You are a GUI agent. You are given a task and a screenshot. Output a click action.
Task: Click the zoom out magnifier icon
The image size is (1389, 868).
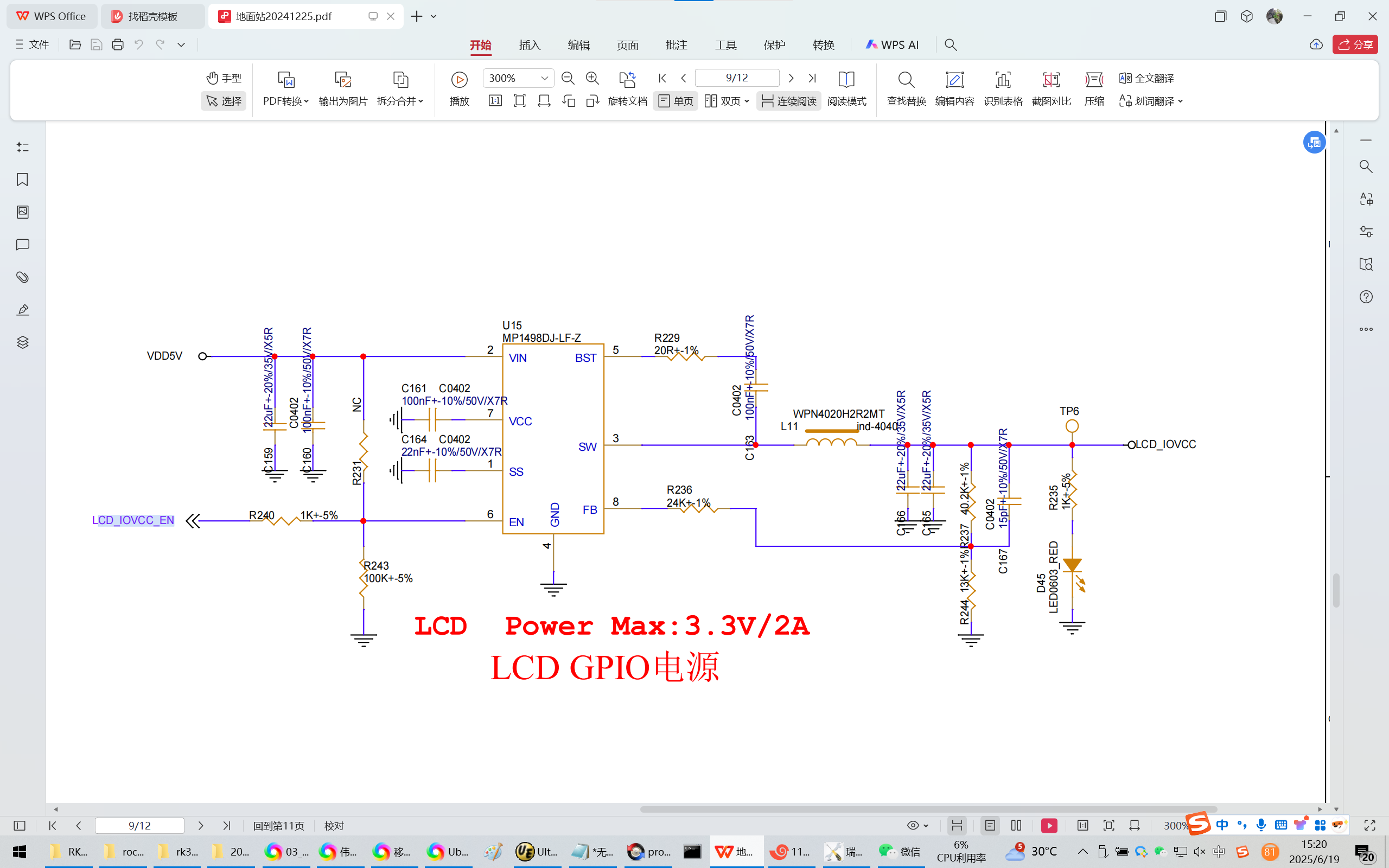click(x=568, y=78)
